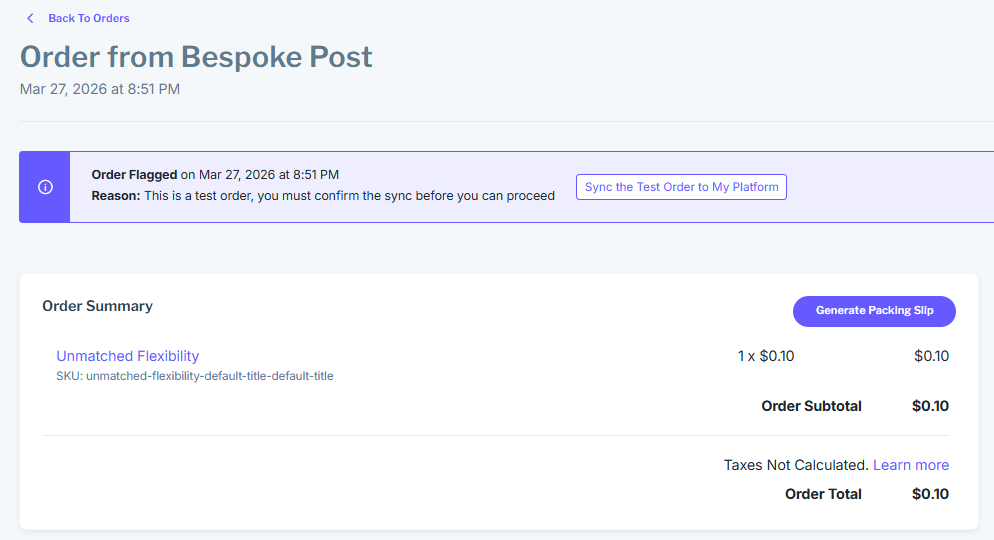
Task: Click the info icon in flagged banner
Action: click(x=45, y=187)
